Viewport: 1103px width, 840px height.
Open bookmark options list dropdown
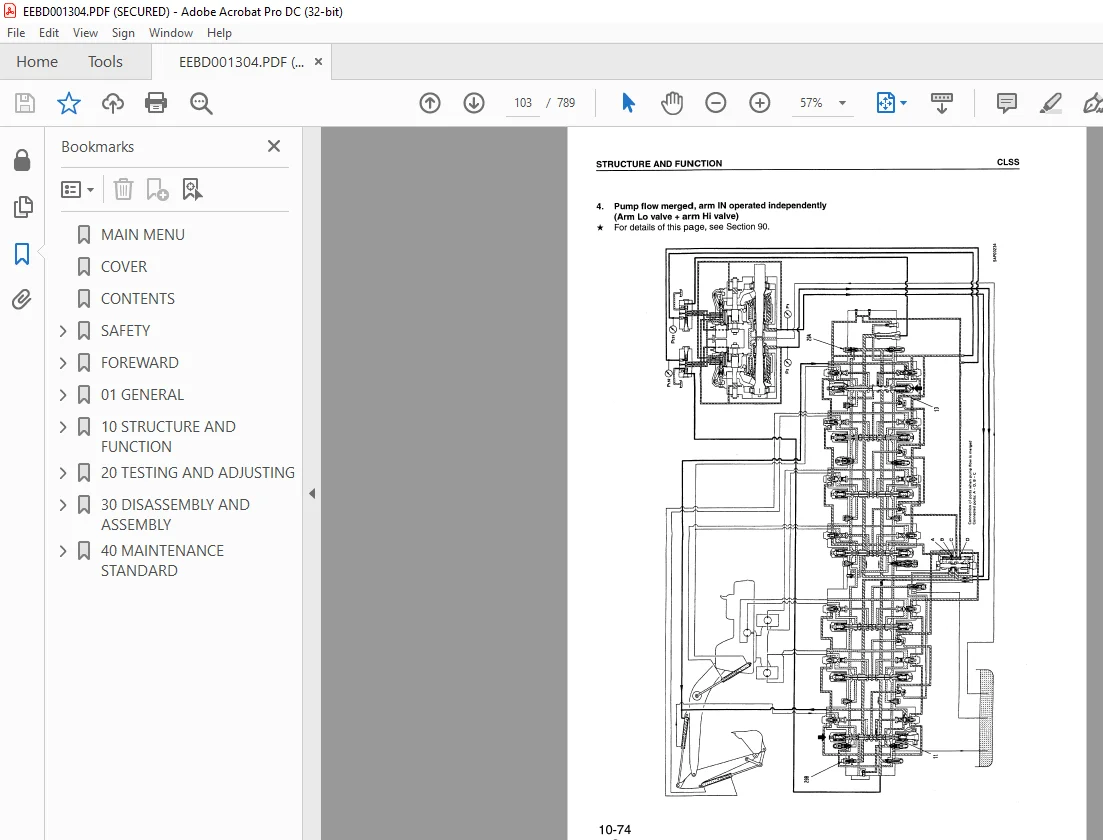pyautogui.click(x=77, y=190)
